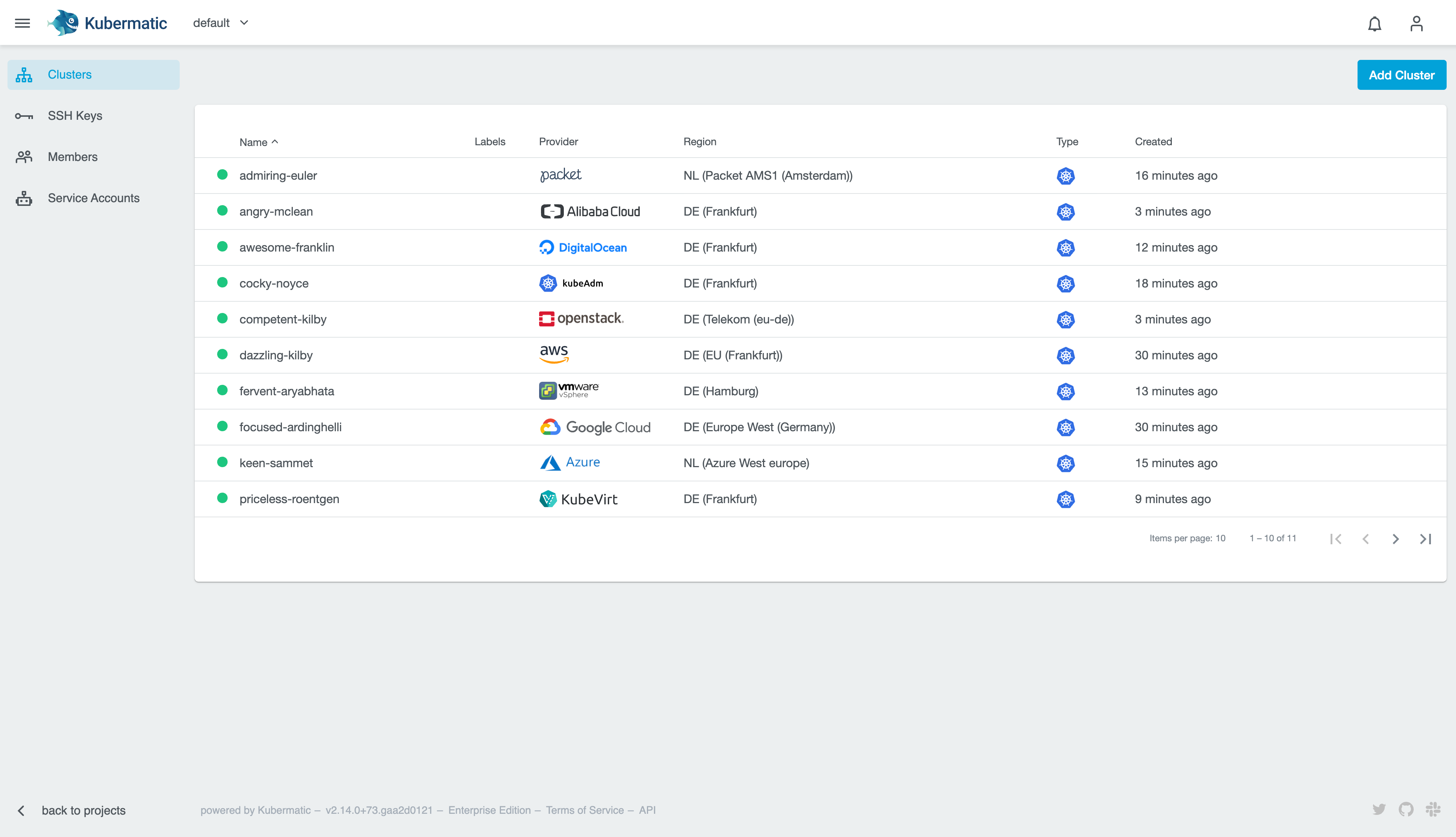
Task: Expand the default project dropdown
Action: point(221,23)
